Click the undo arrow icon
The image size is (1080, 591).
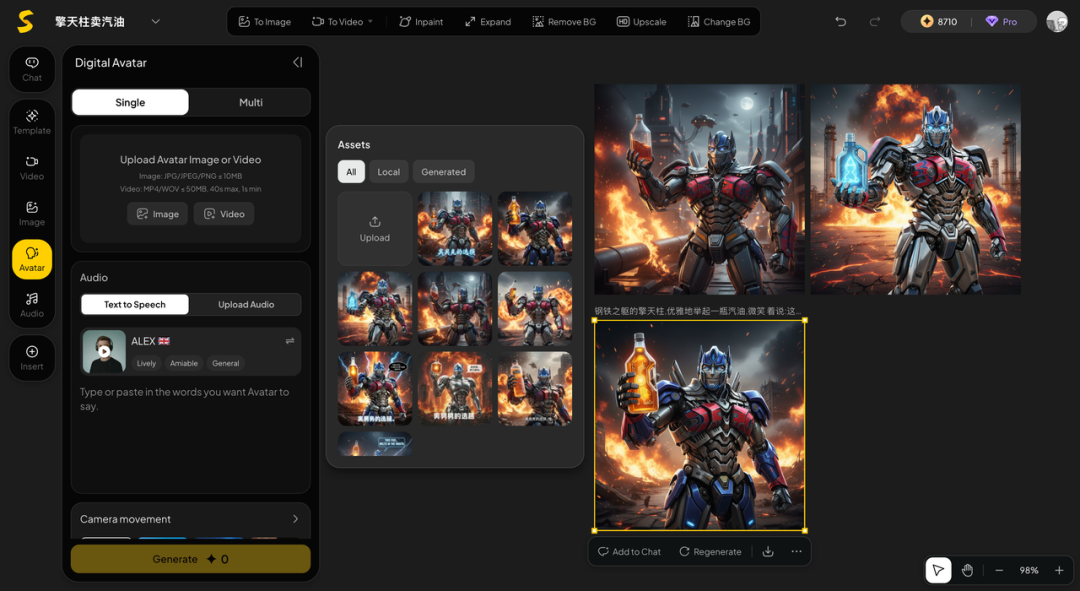(841, 21)
